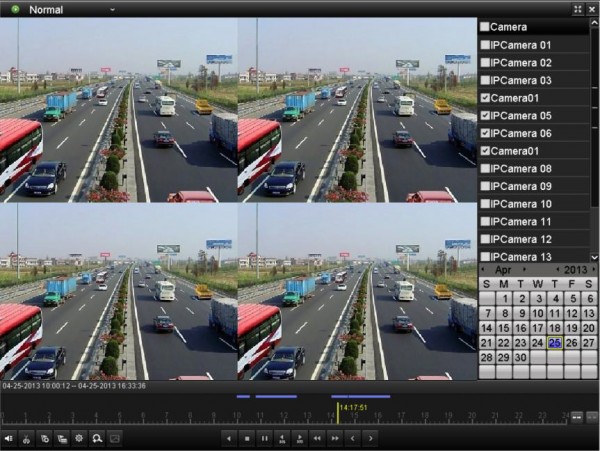
Task: Enable the IPCamera 02 checkbox
Action: pos(485,63)
